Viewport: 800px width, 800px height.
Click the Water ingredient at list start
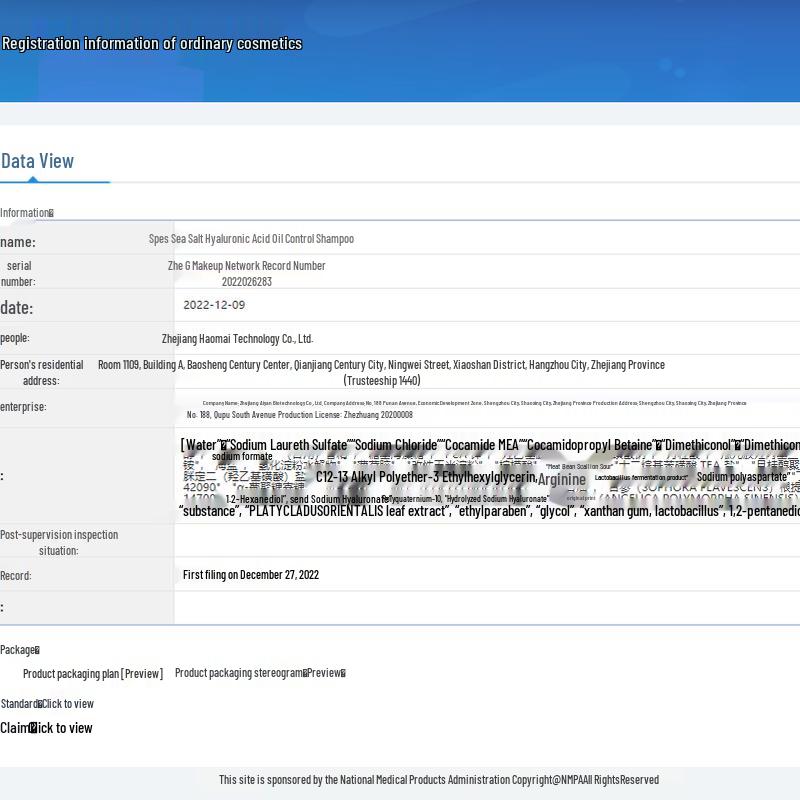click(200, 445)
